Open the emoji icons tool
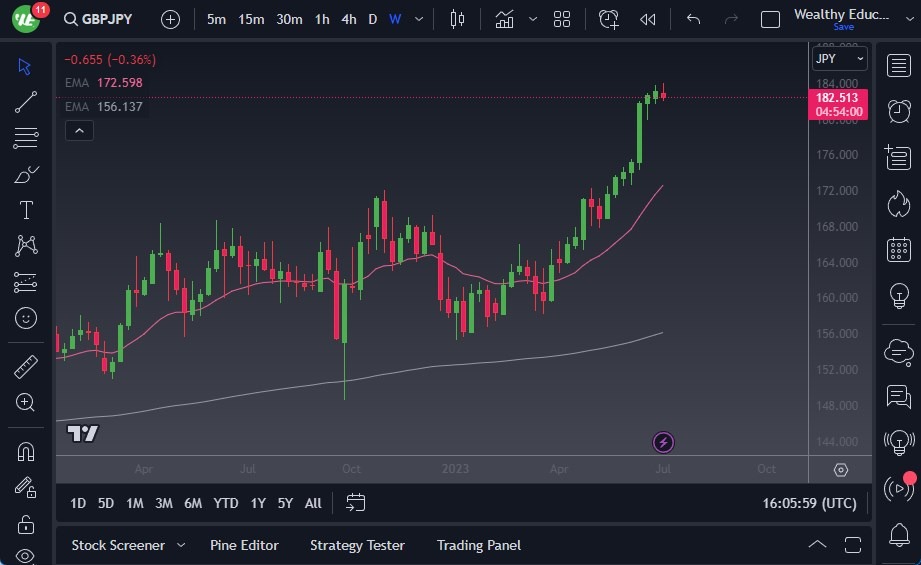921x565 pixels. (x=26, y=318)
